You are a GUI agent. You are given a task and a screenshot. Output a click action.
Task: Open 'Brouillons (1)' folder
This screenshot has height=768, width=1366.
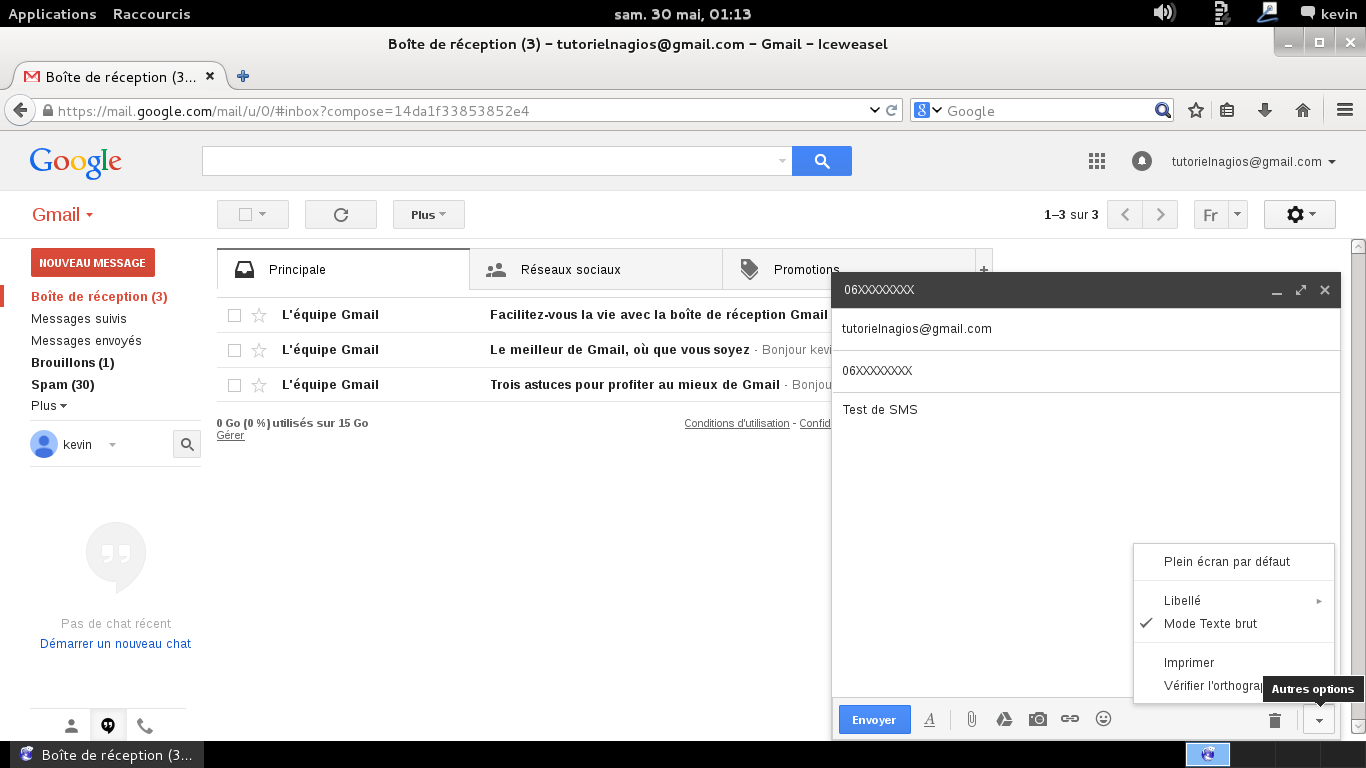tap(73, 363)
